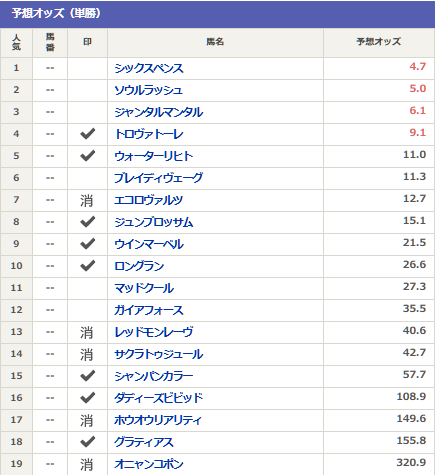This screenshot has height=475, width=435.
Task: Click 消 mark in サクラトゥジュール row
Action: pyautogui.click(x=87, y=355)
